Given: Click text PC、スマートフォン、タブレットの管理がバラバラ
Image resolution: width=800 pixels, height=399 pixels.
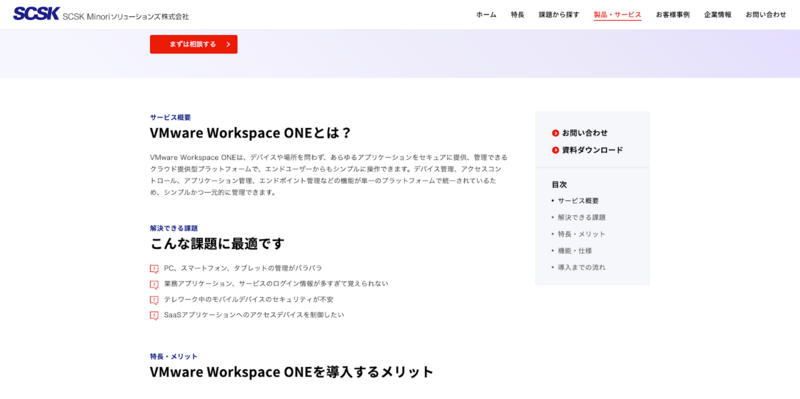Looking at the screenshot, I should [243, 268].
